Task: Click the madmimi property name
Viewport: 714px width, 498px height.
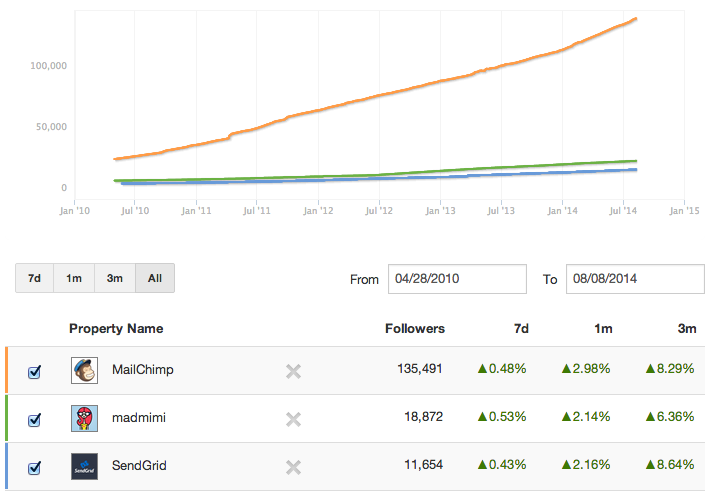Action: [x=139, y=417]
